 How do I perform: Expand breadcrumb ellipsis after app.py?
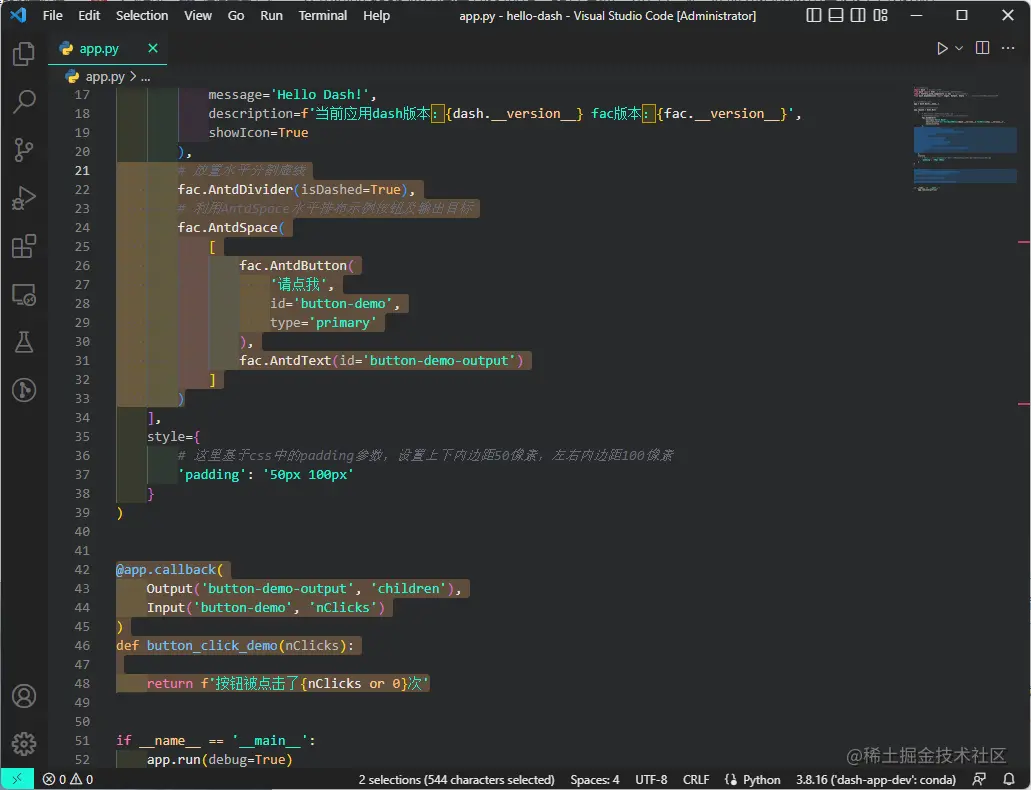145,77
